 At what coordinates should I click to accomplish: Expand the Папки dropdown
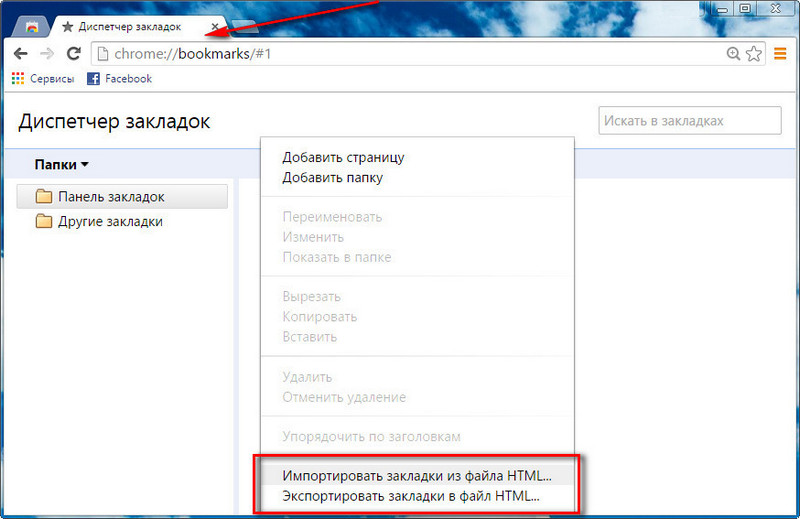tap(61, 165)
